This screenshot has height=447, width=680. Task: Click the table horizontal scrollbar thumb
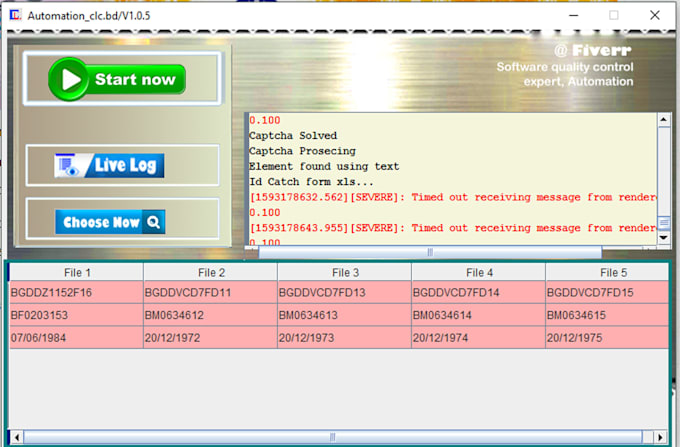tap(333, 437)
